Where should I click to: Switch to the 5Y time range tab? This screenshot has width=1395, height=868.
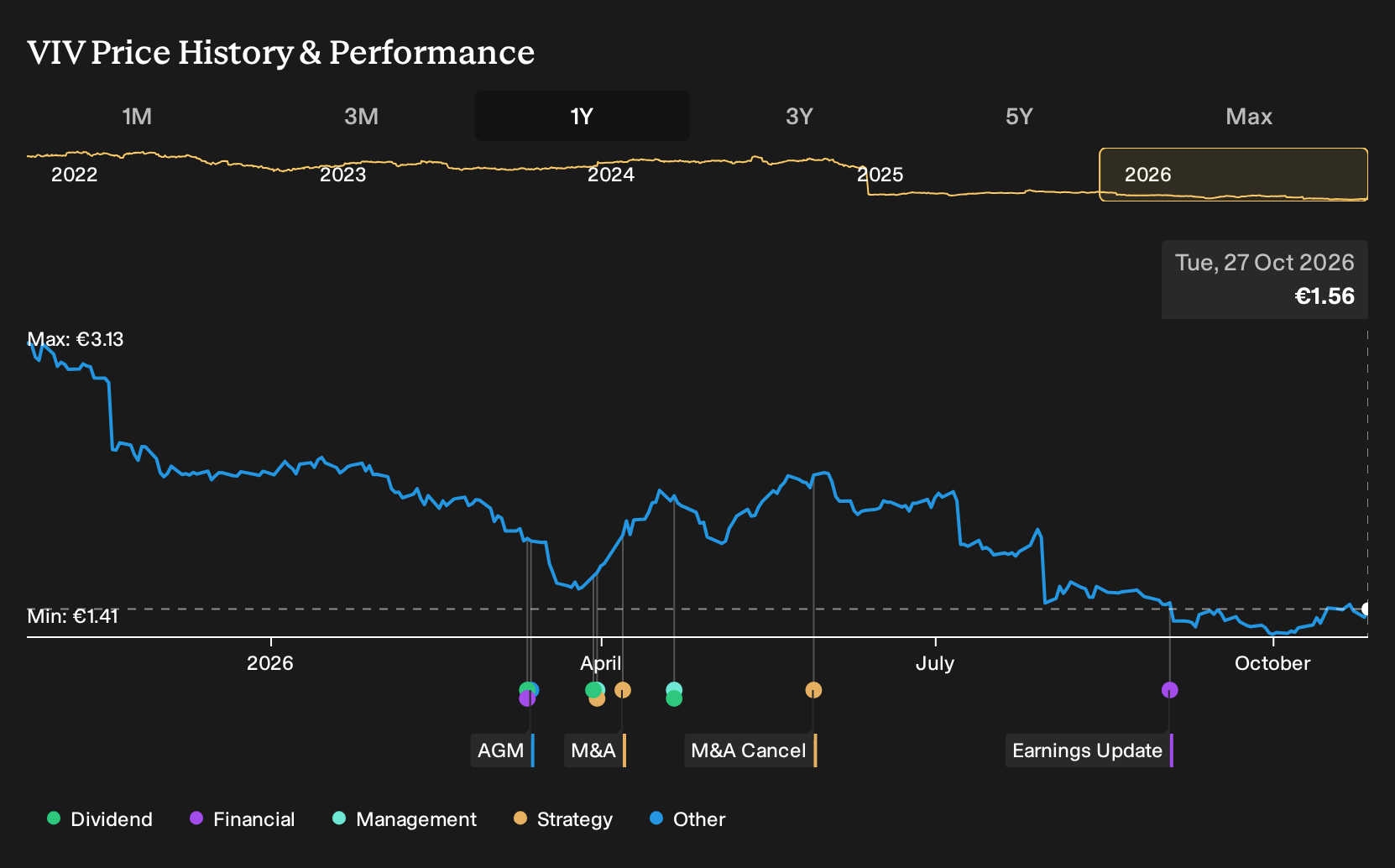click(1019, 116)
